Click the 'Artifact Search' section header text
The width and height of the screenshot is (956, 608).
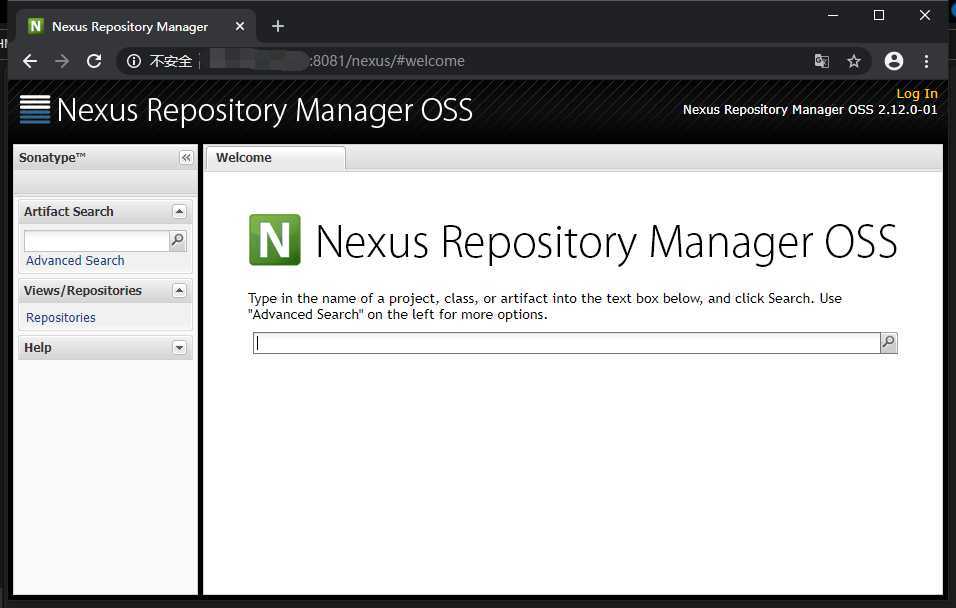click(x=68, y=212)
